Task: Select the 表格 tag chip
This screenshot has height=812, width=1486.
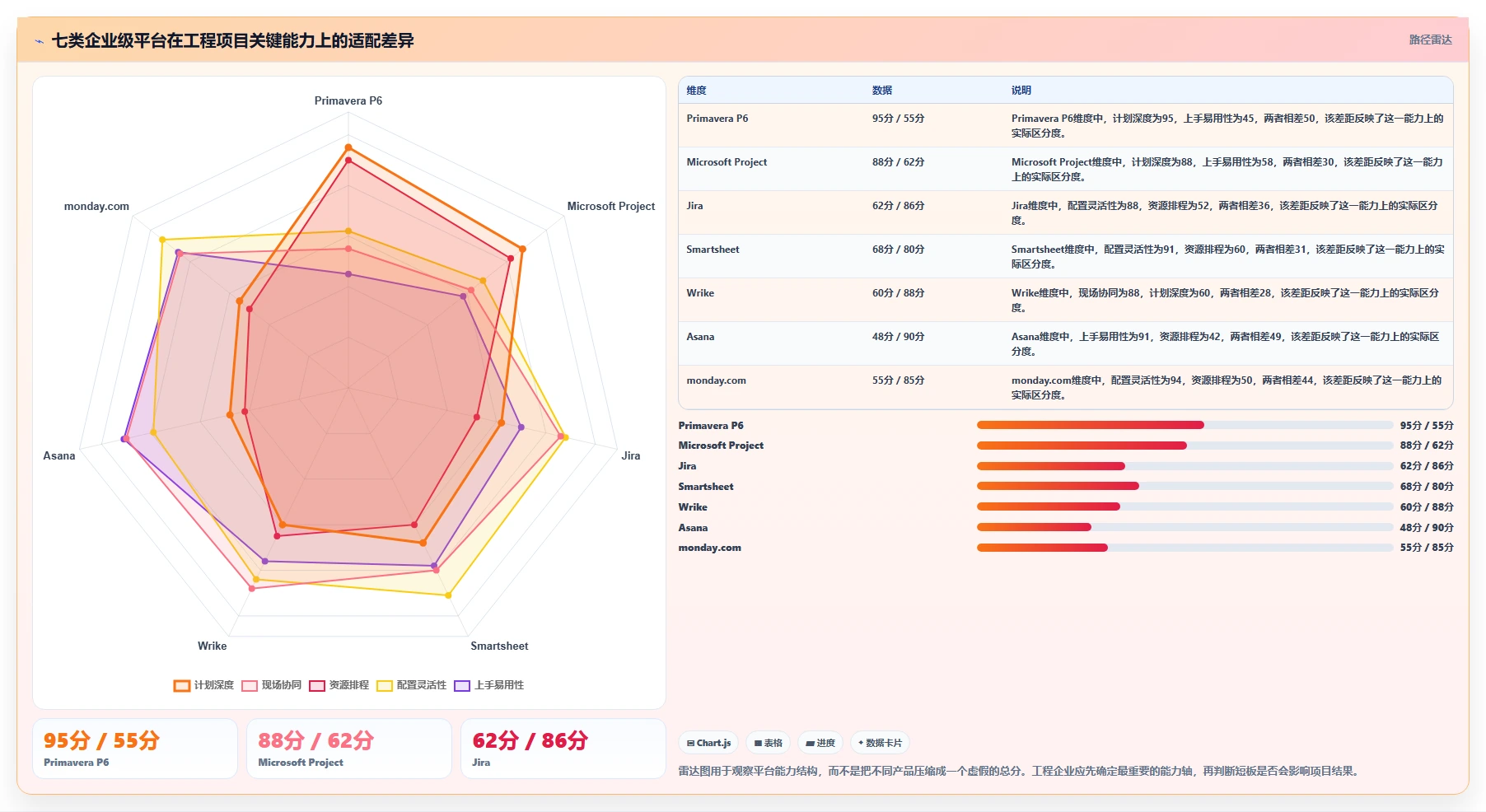Action: [x=768, y=743]
